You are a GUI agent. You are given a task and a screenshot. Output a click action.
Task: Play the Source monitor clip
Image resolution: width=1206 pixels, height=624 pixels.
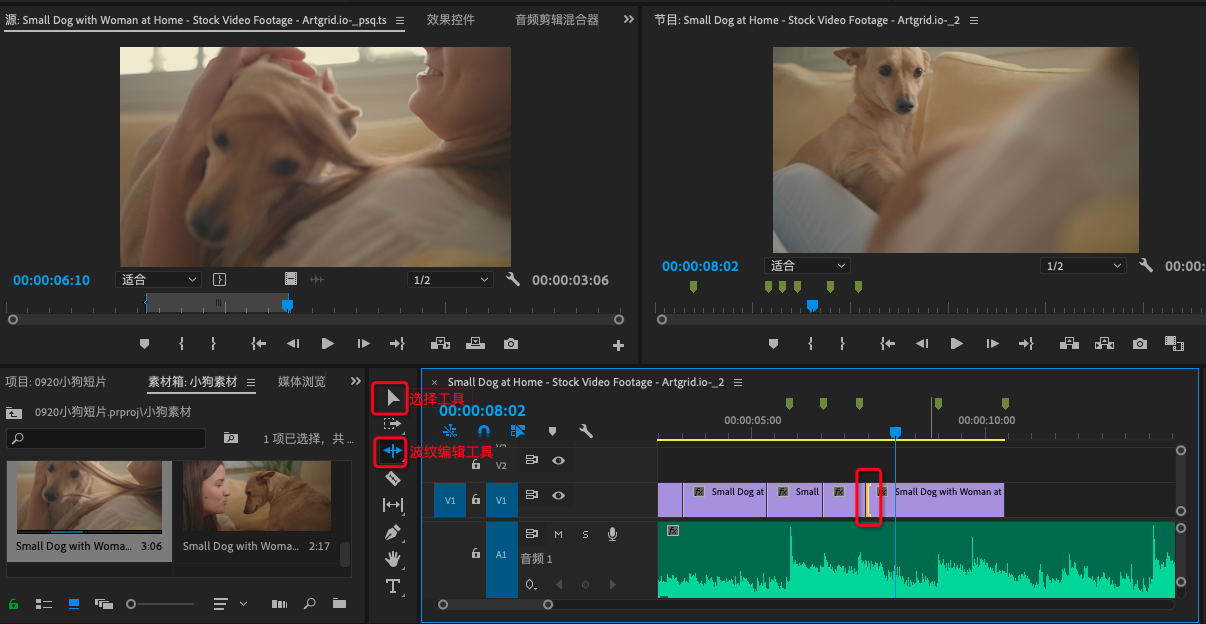(327, 343)
